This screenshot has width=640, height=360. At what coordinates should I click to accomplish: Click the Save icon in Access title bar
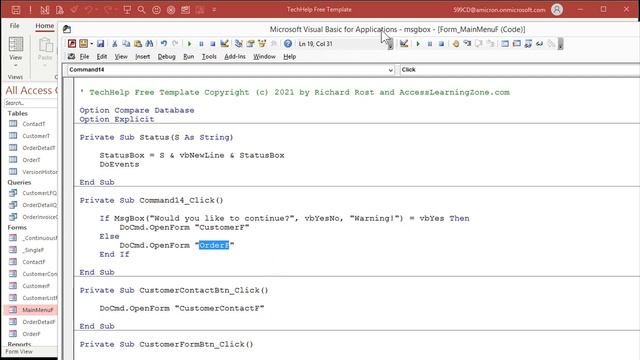[16, 9]
